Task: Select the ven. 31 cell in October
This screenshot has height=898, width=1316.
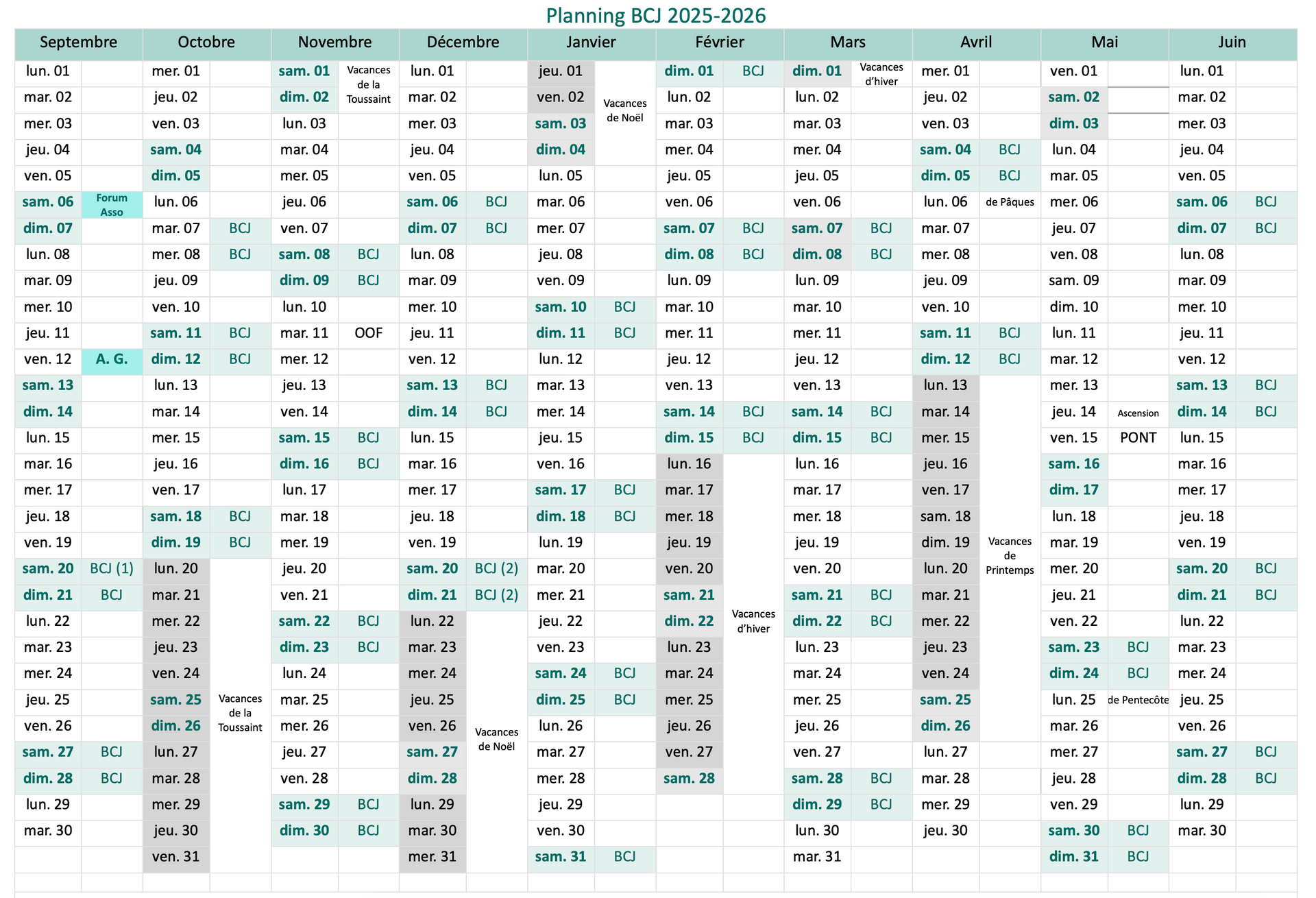Action: [175, 857]
